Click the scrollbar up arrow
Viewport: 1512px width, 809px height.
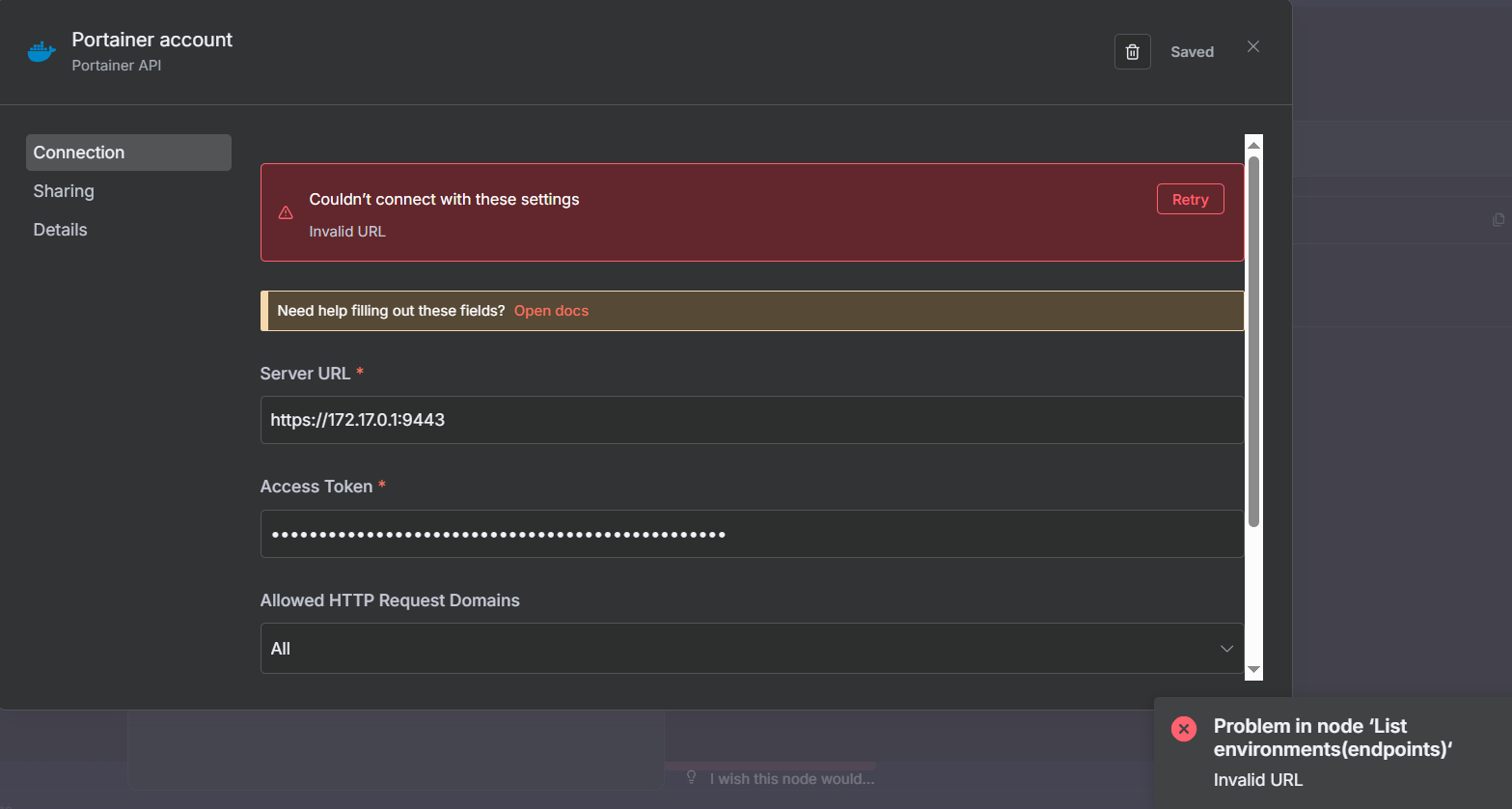[1253, 145]
